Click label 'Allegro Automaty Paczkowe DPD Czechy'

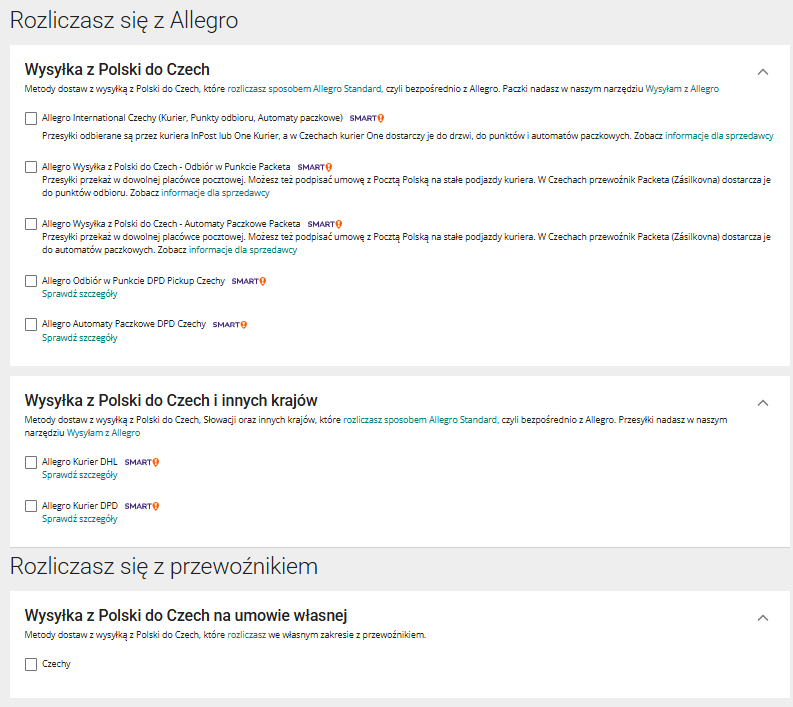[x=124, y=324]
